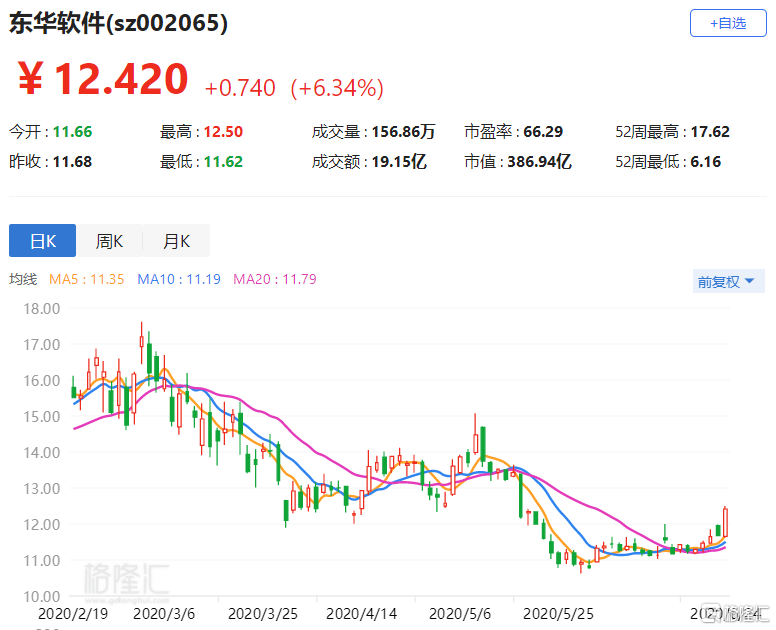Click the 2020/4/14 date axis label
The width and height of the screenshot is (776, 630).
(x=361, y=614)
